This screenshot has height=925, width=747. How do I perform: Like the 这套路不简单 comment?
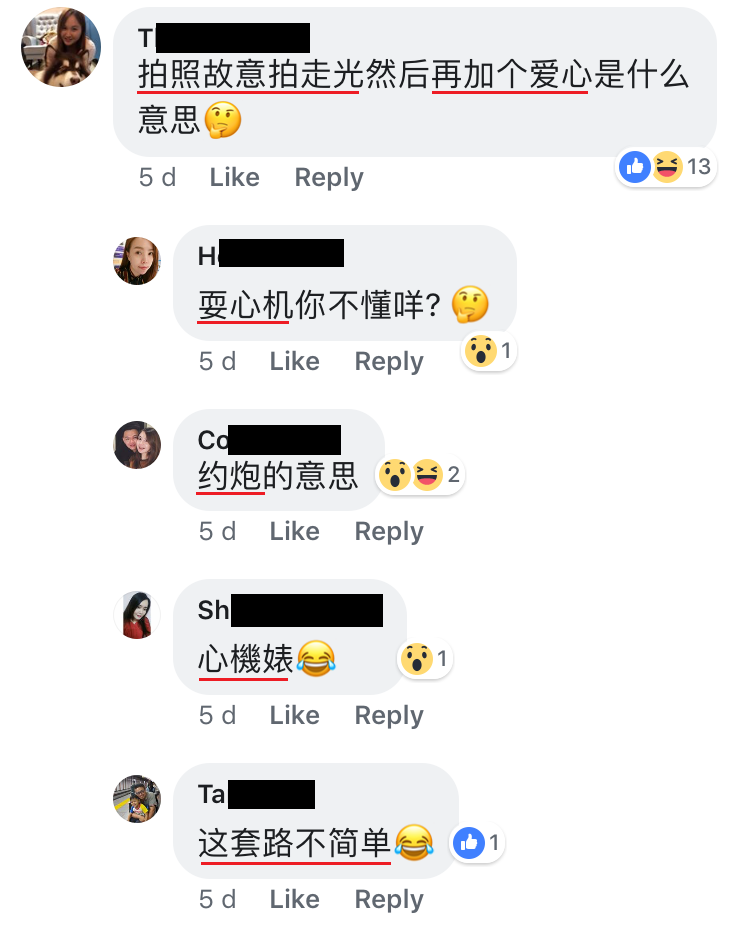click(294, 899)
